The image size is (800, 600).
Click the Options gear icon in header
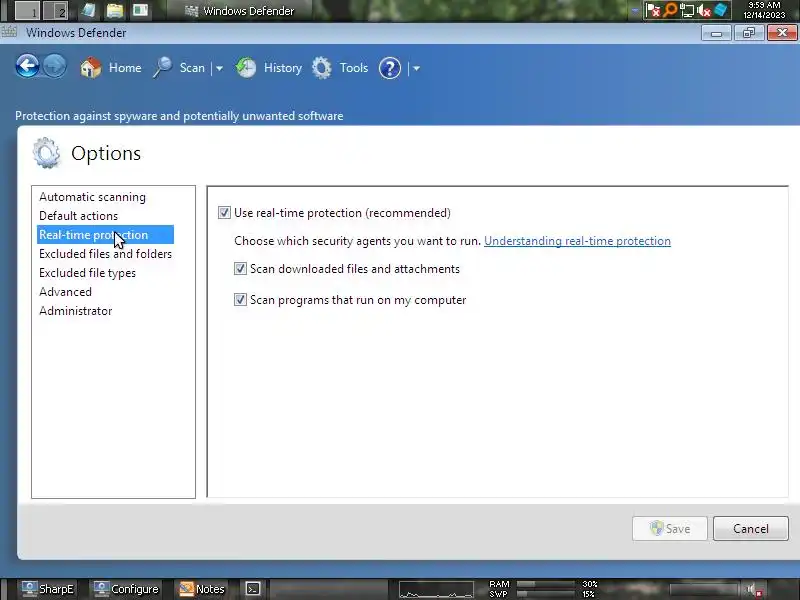click(x=46, y=153)
